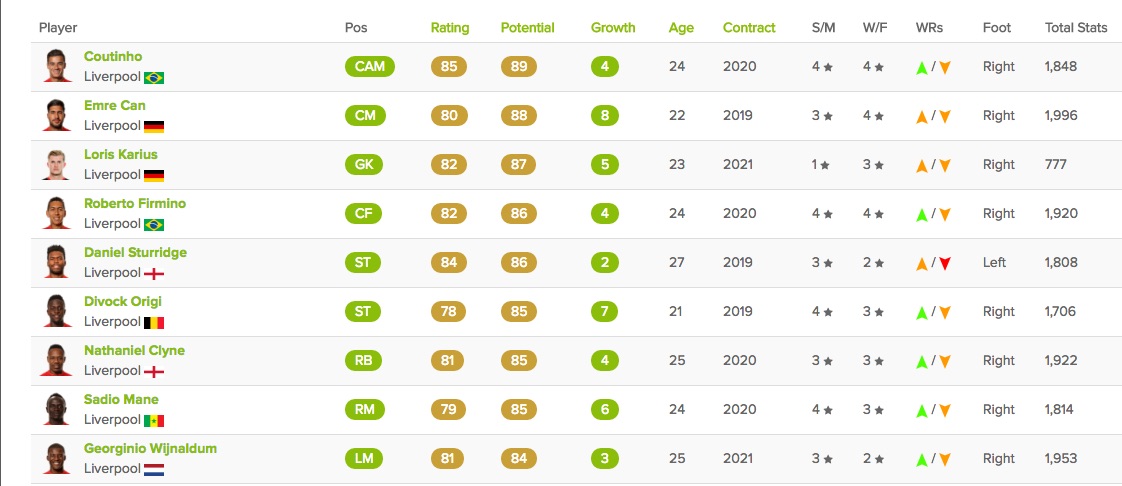This screenshot has height=486, width=1122.
Task: Click the Brazil flag beside Coutinho's club
Action: (x=154, y=77)
